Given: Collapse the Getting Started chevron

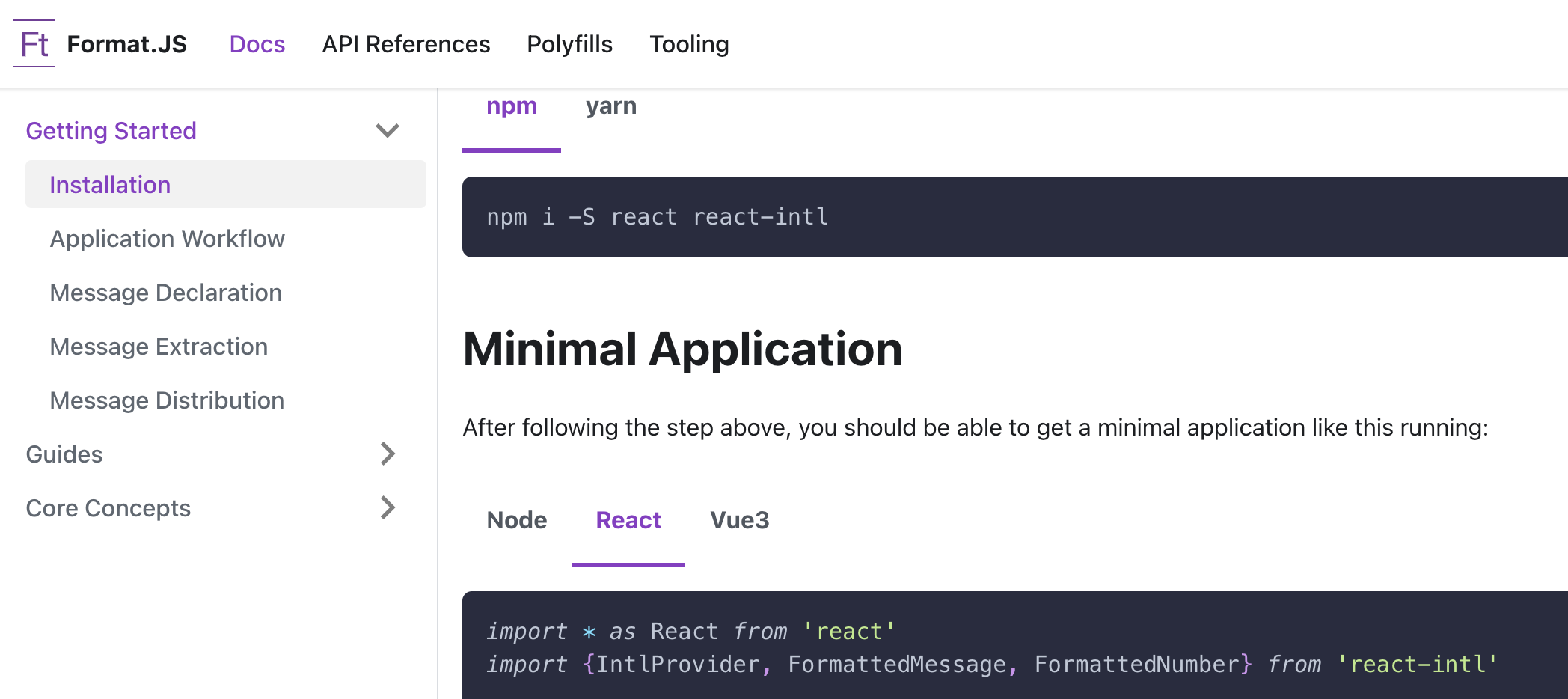Looking at the screenshot, I should (388, 131).
